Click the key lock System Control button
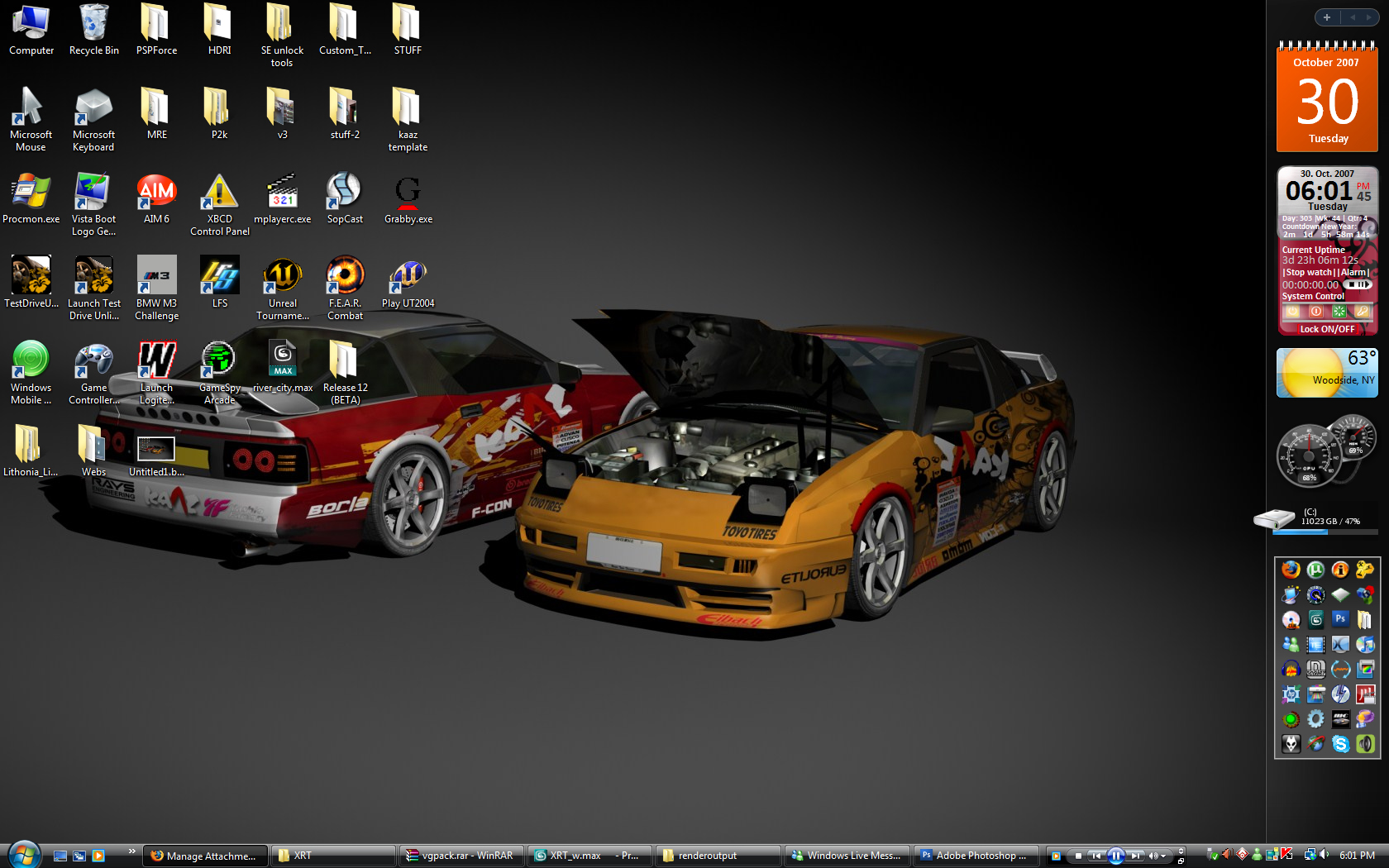Viewport: 1389px width, 868px height. coord(1362,312)
